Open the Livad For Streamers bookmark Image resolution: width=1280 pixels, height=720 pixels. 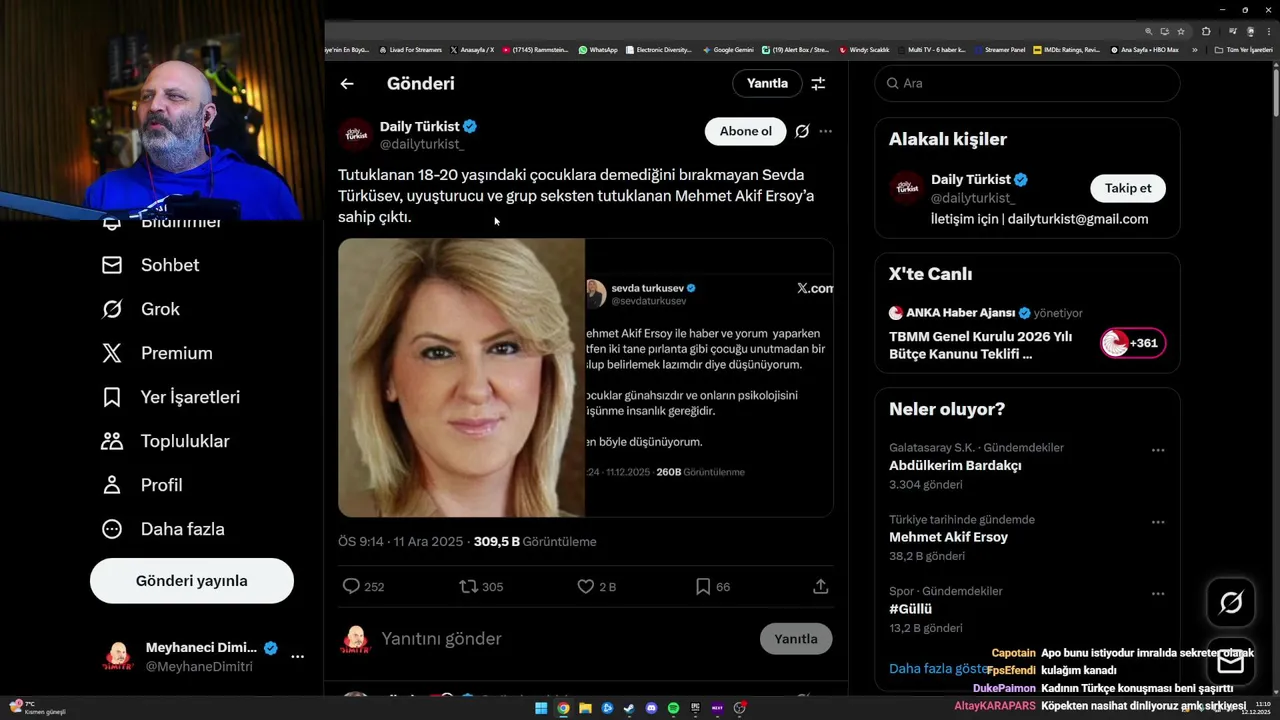[410, 50]
